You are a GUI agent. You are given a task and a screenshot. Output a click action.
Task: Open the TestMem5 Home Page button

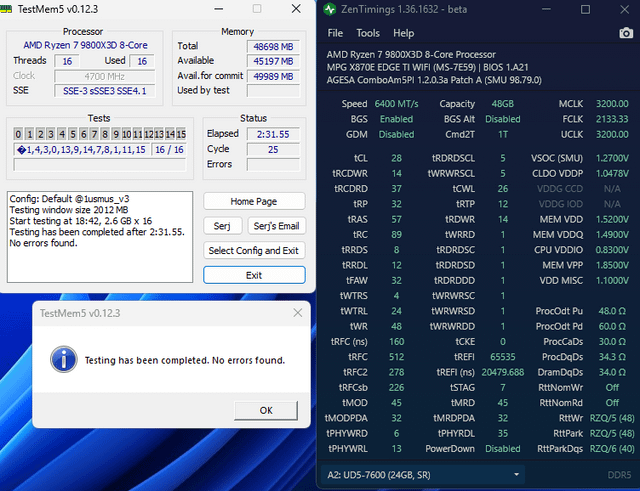254,201
